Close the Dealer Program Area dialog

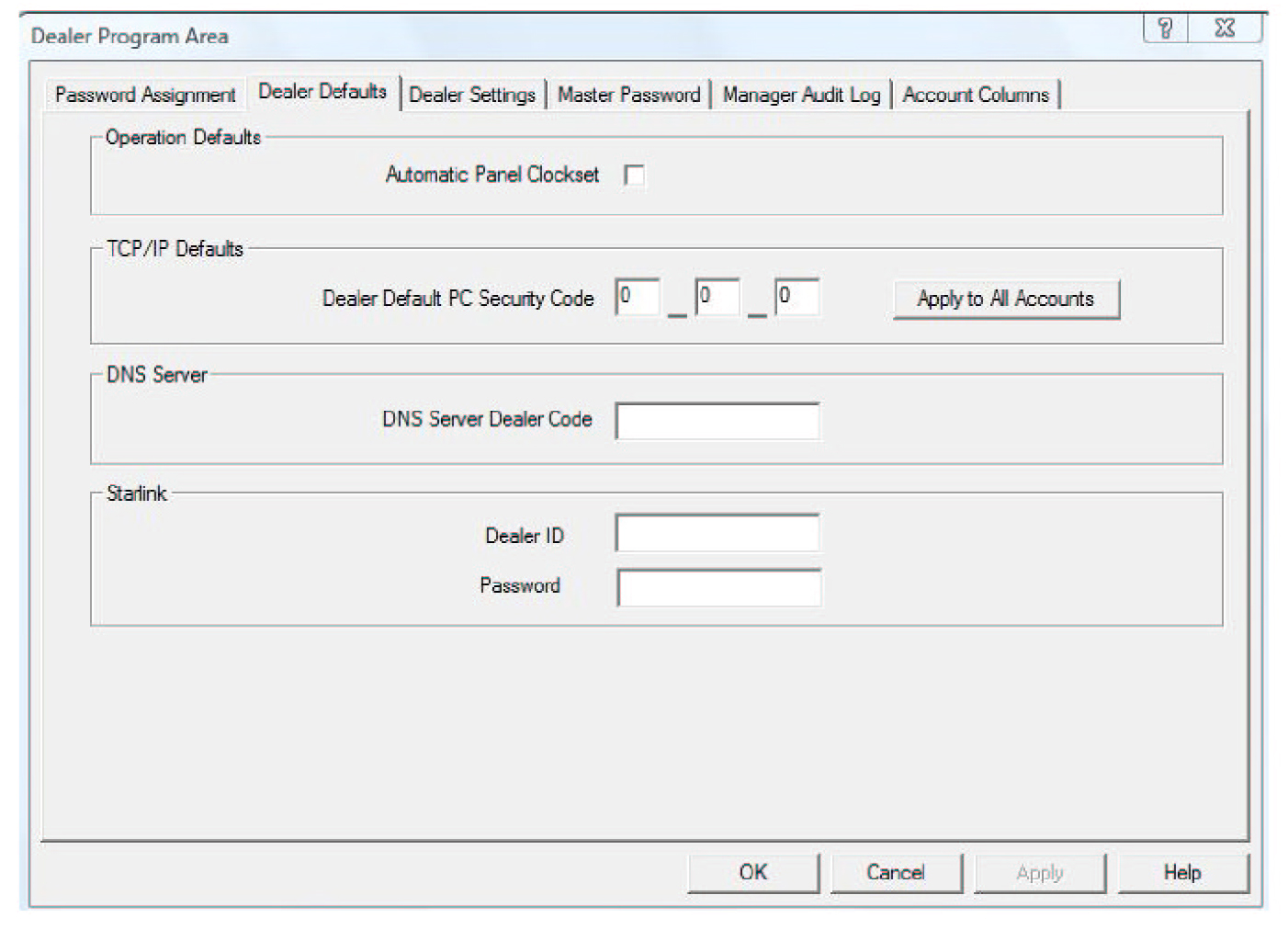1225,28
